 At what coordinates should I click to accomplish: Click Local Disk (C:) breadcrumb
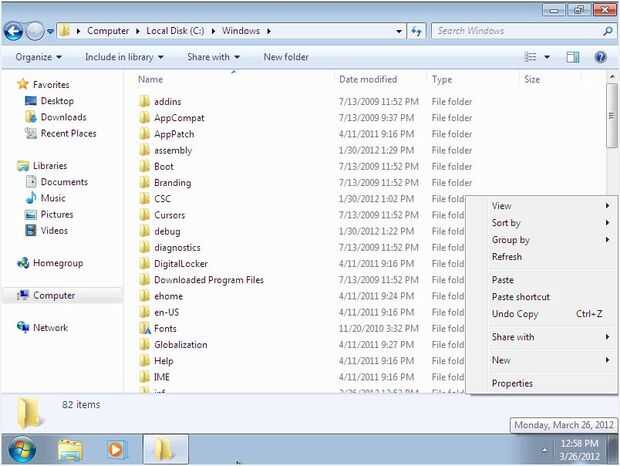(175, 31)
